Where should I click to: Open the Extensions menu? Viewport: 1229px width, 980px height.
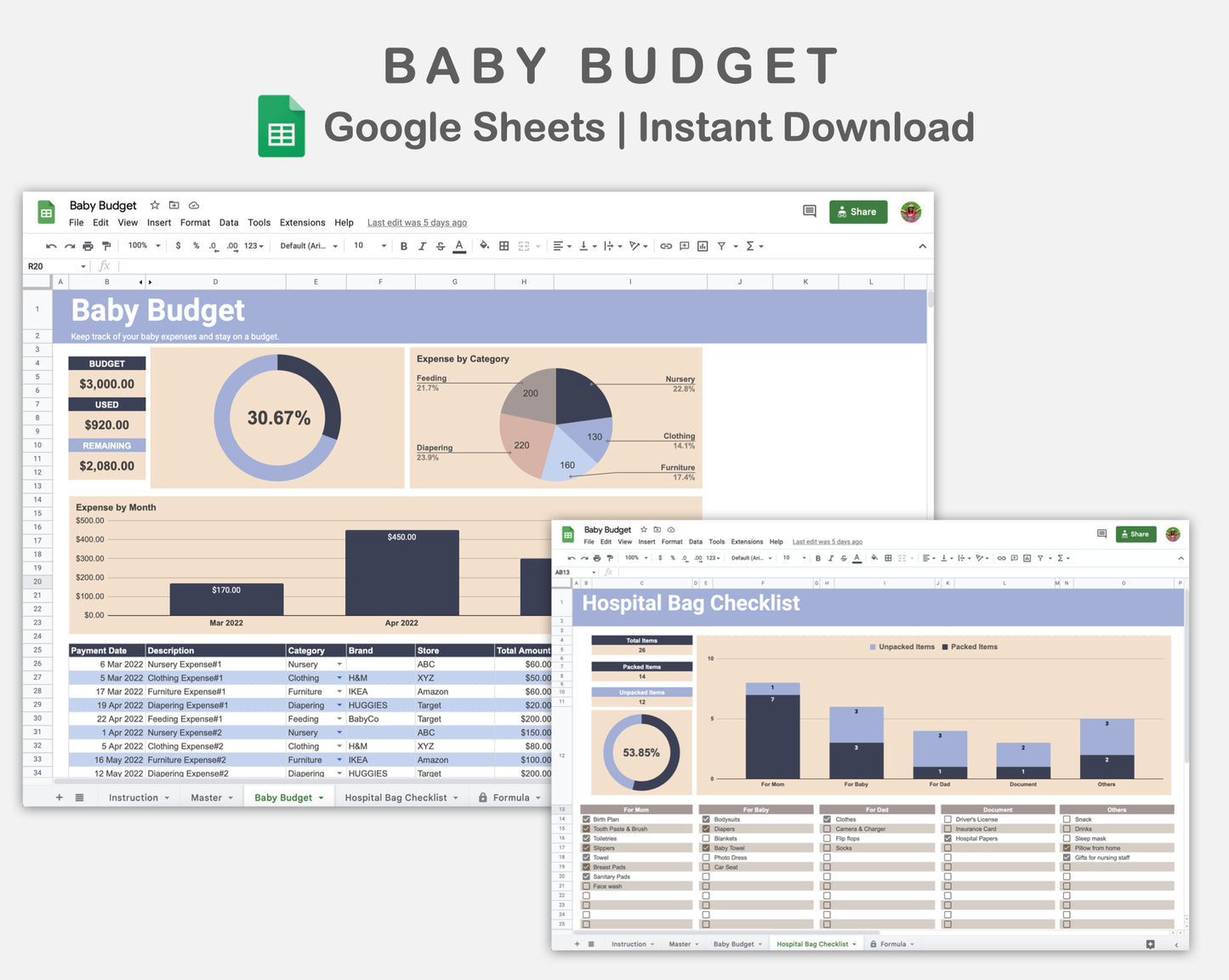[x=302, y=223]
